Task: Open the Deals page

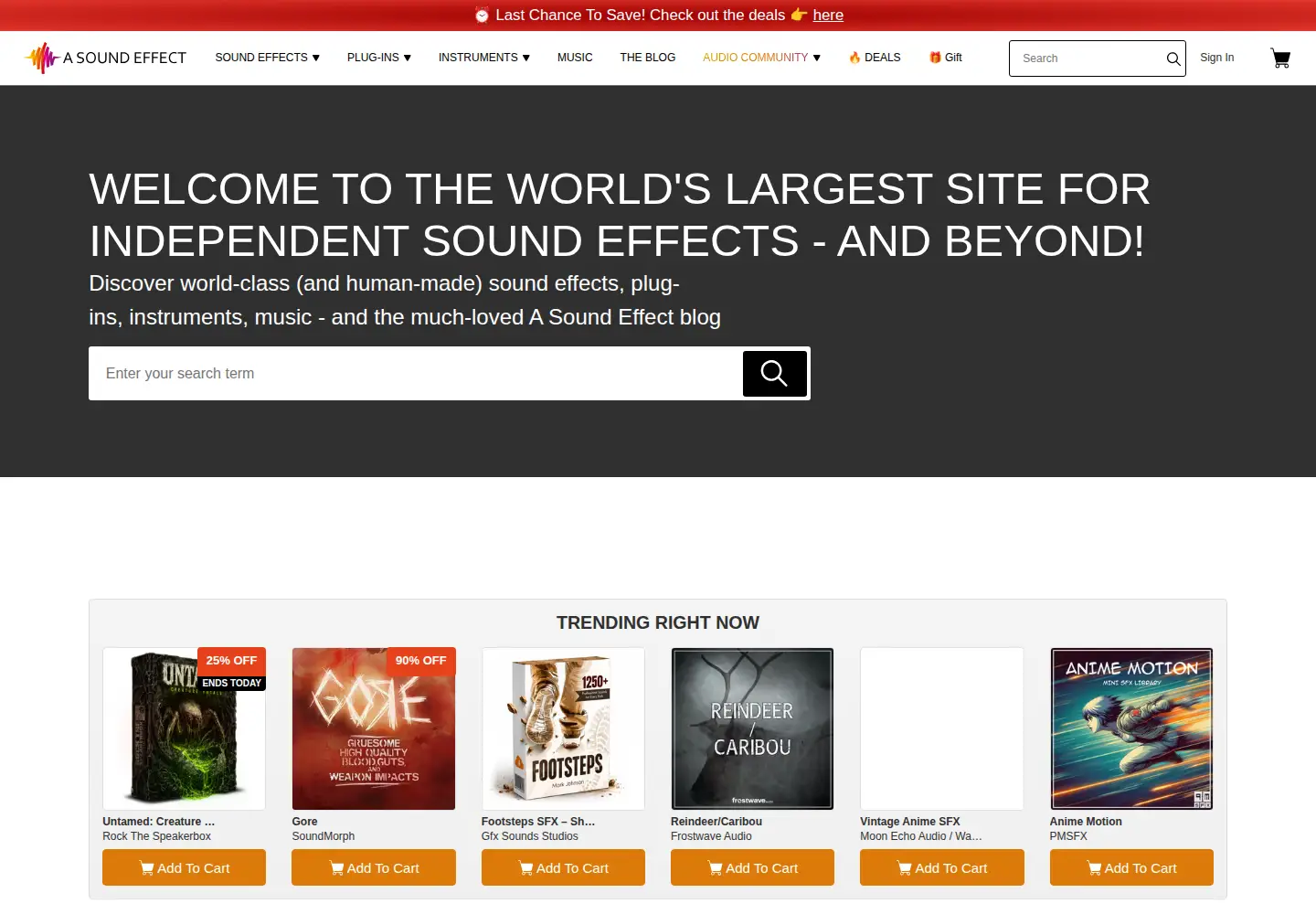Action: pos(875,58)
